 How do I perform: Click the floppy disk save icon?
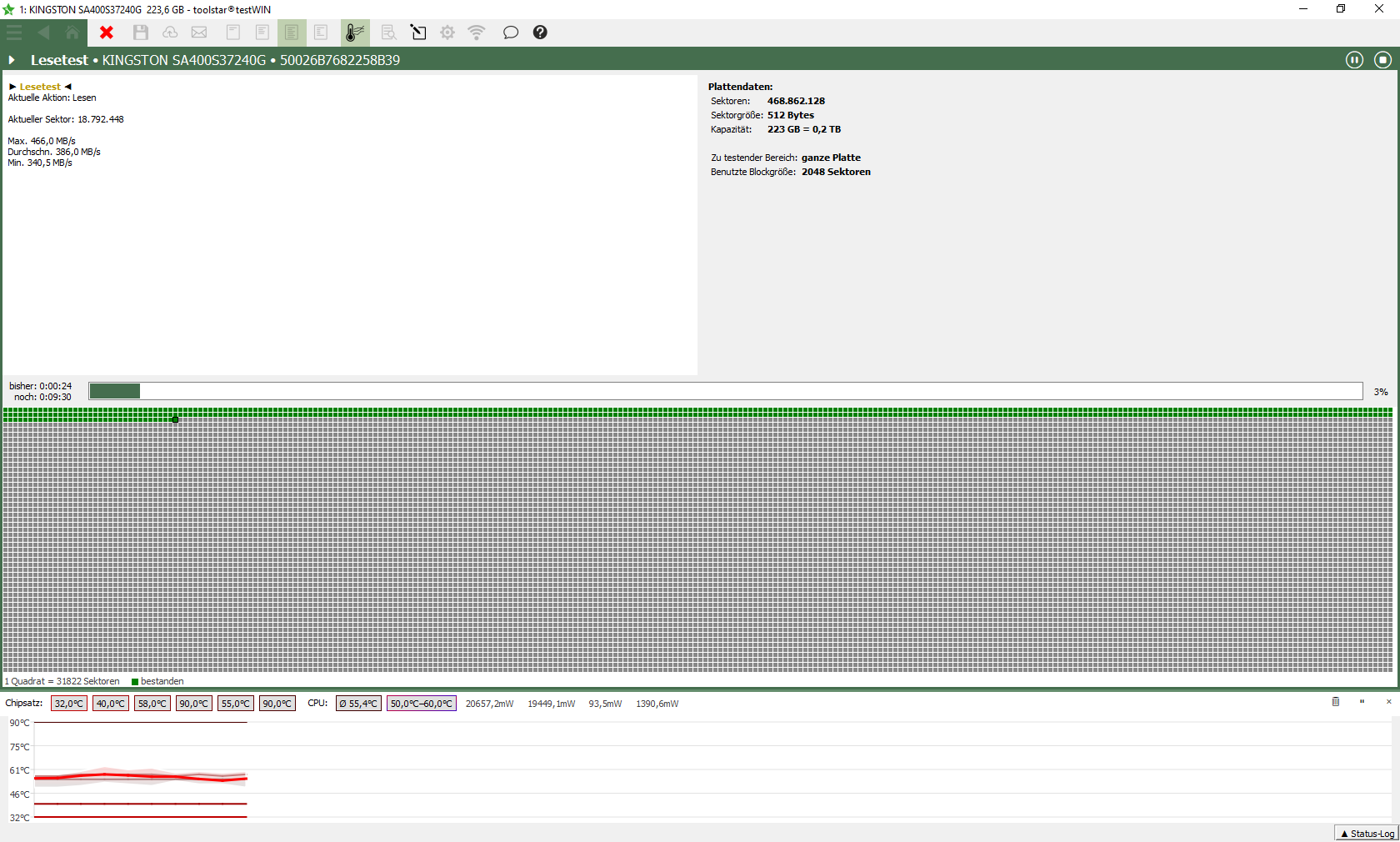(141, 33)
